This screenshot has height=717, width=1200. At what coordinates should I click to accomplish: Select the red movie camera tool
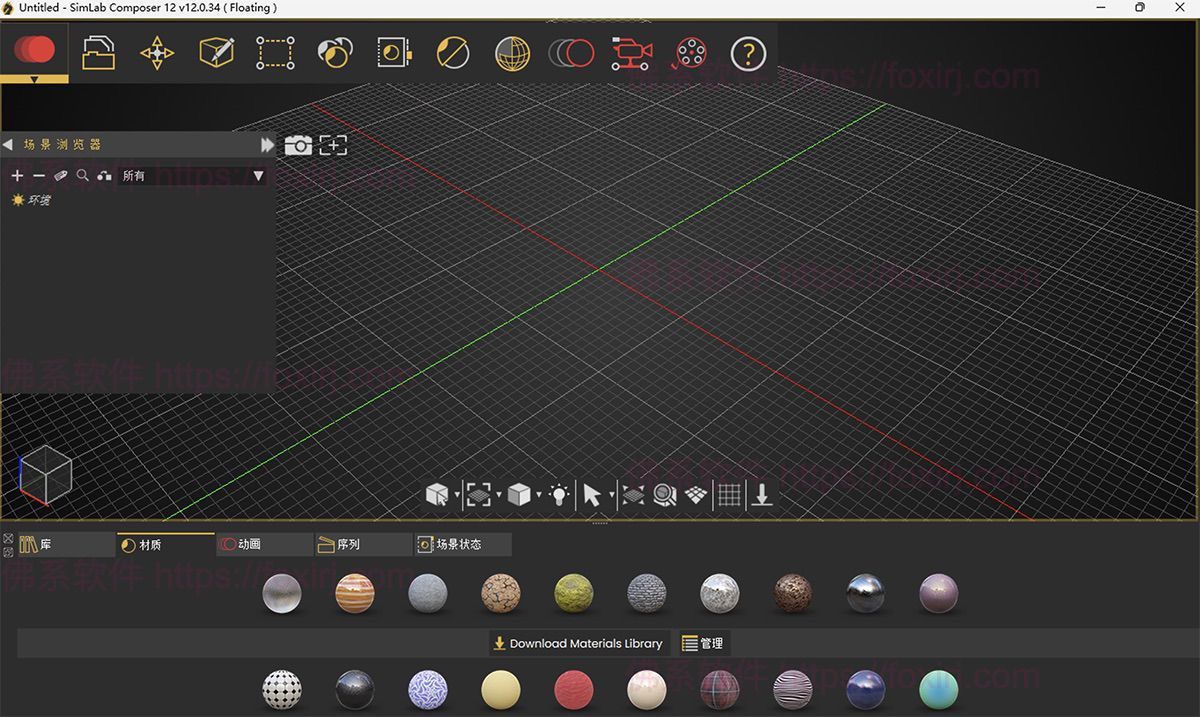tap(630, 53)
